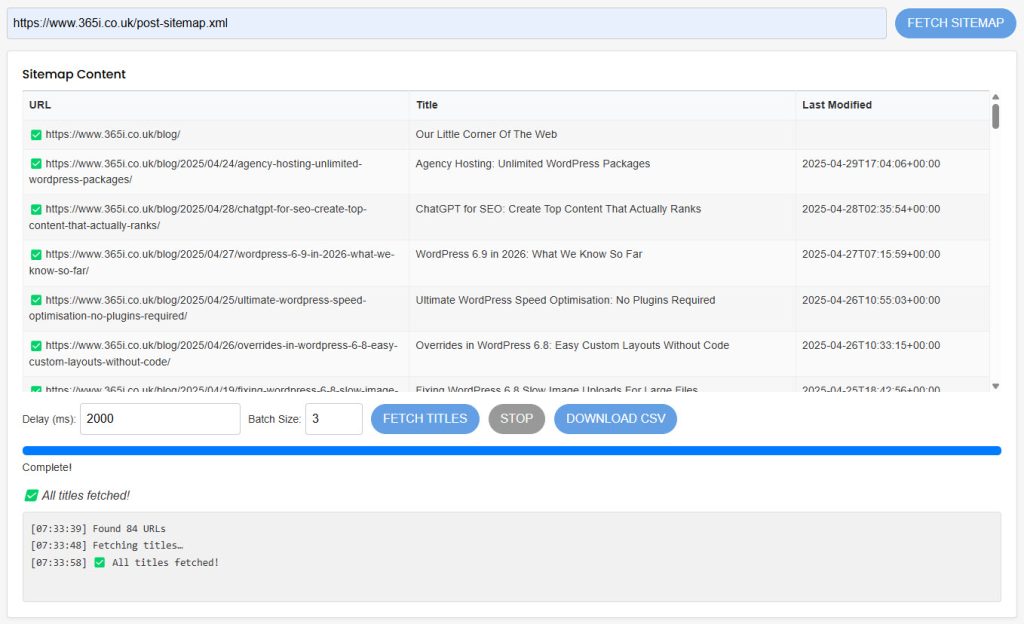This screenshot has height=624, width=1024.
Task: Click the blue progress bar
Action: [x=511, y=450]
